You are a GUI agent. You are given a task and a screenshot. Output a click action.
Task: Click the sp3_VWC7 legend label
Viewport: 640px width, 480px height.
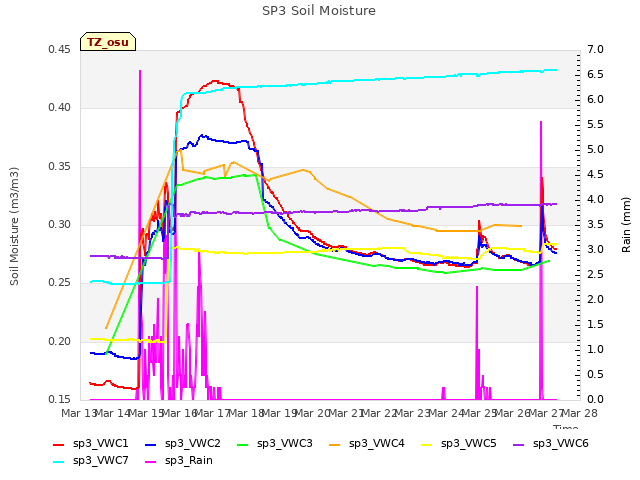tap(100, 460)
